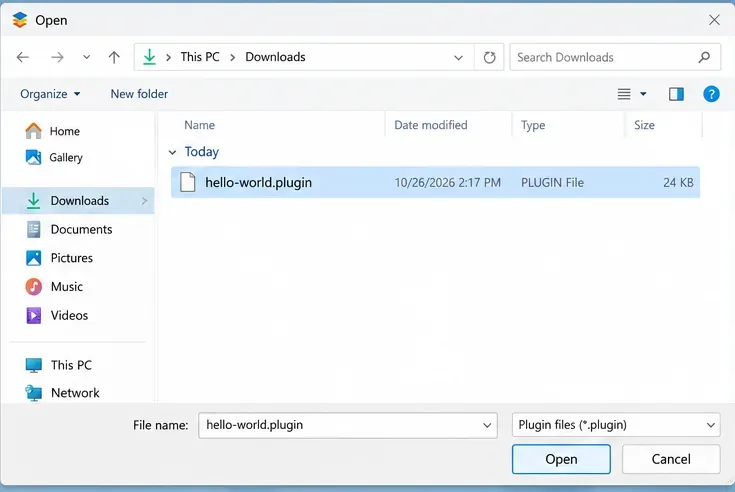This screenshot has width=735, height=492.
Task: Click the Today group label
Action: [202, 152]
